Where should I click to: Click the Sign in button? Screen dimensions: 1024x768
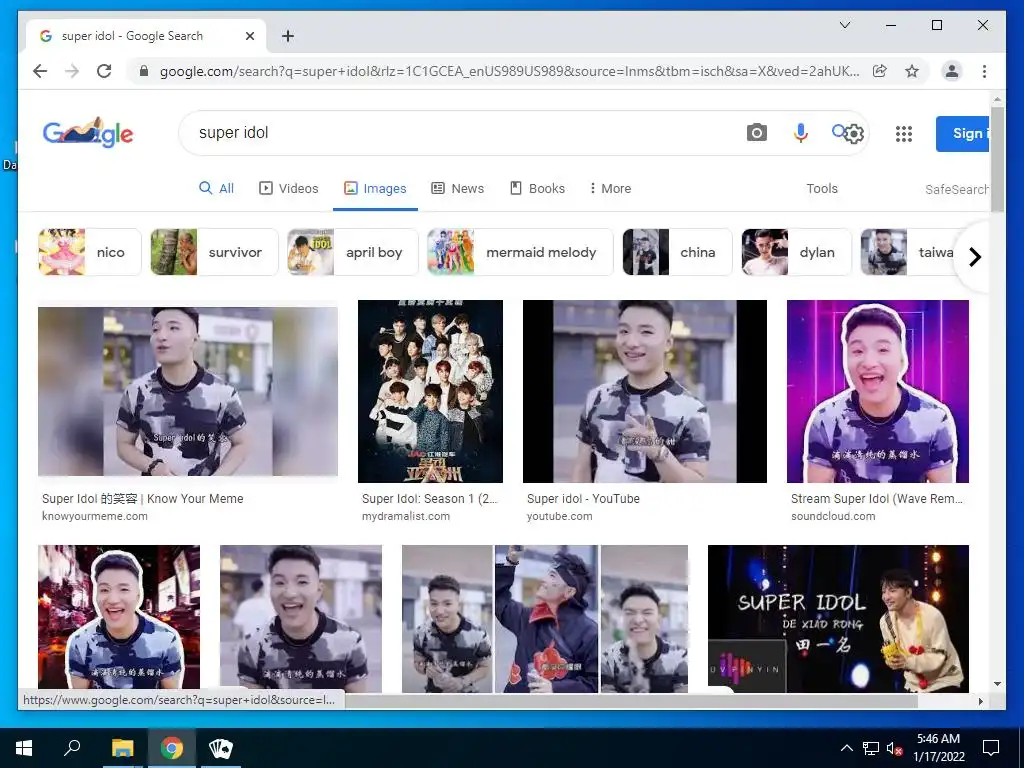coord(963,134)
